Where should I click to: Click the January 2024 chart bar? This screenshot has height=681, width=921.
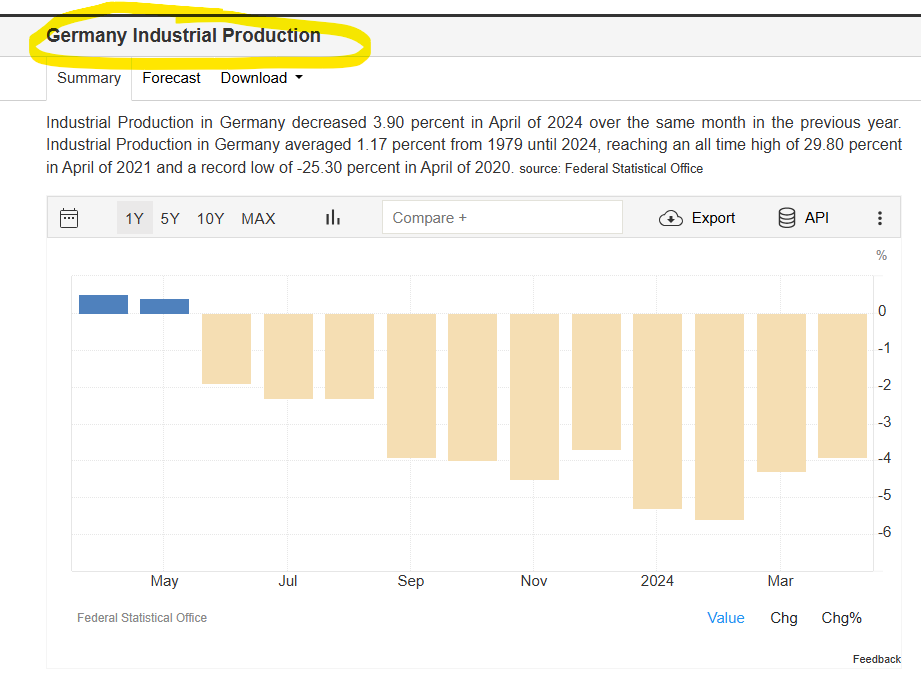pyautogui.click(x=657, y=411)
